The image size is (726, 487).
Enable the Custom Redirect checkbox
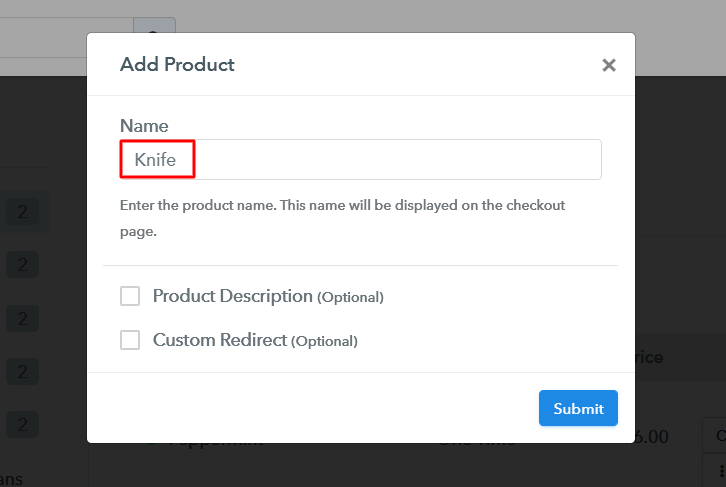click(130, 340)
